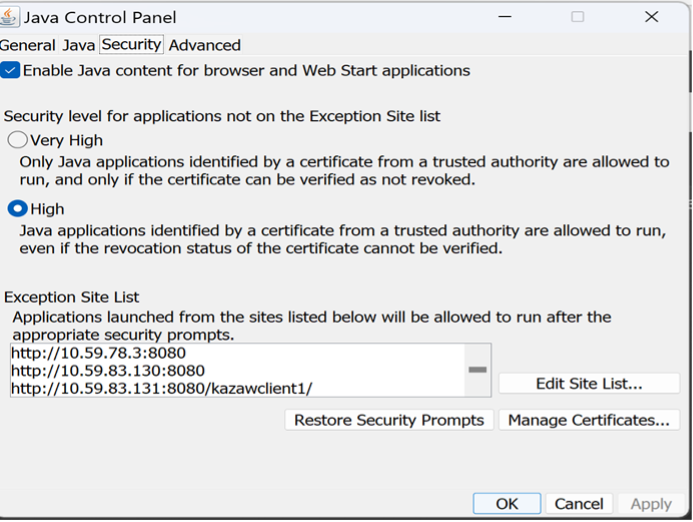This screenshot has width=693, height=522.
Task: Open Manage Certificates dialog
Action: pos(589,420)
